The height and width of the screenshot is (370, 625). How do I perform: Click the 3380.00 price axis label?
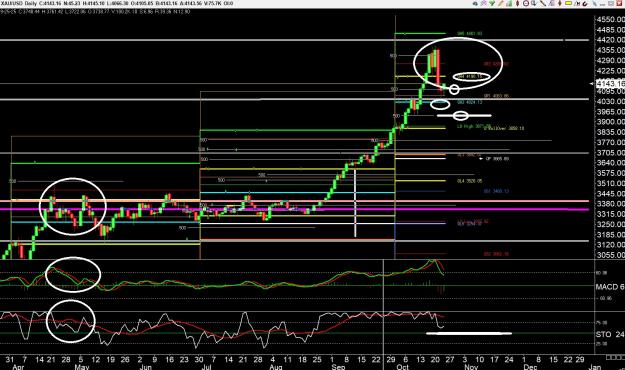[x=610, y=204]
